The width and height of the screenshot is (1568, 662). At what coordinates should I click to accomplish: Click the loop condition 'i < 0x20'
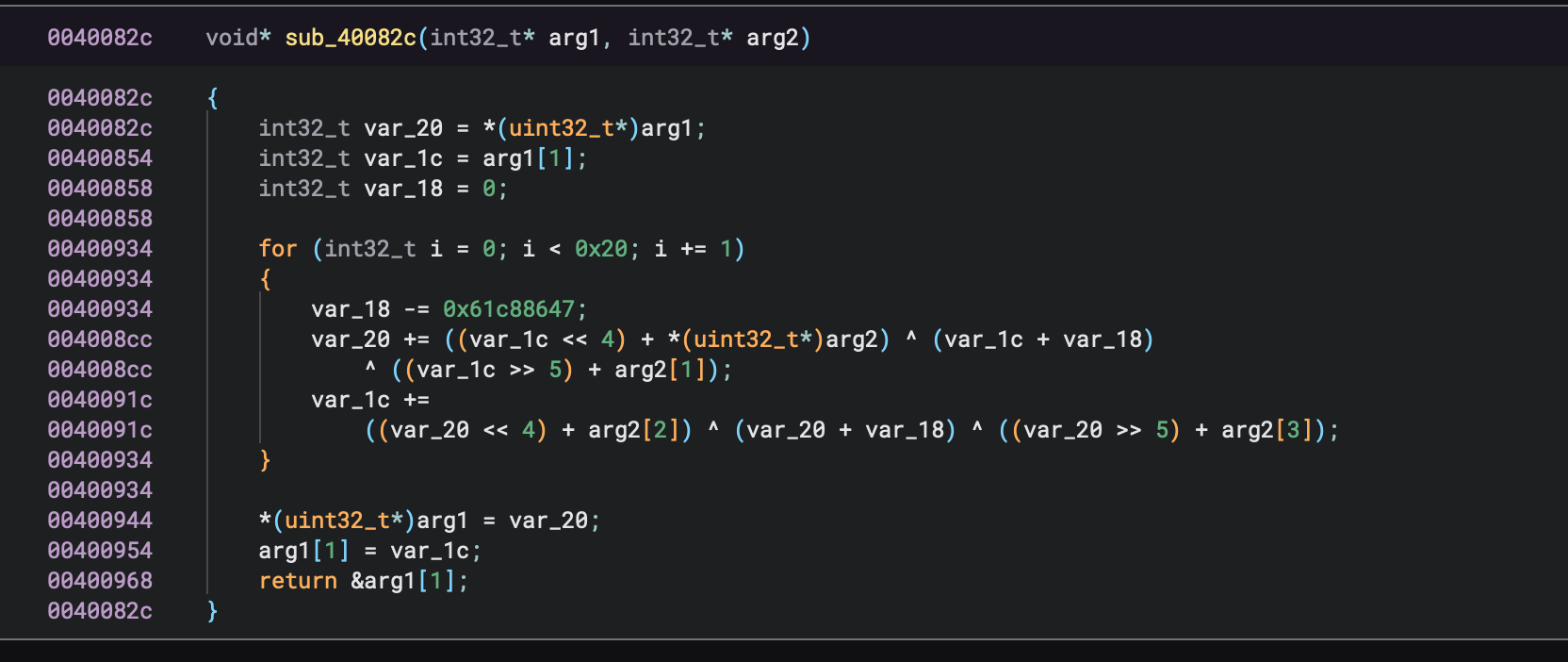tap(575, 249)
